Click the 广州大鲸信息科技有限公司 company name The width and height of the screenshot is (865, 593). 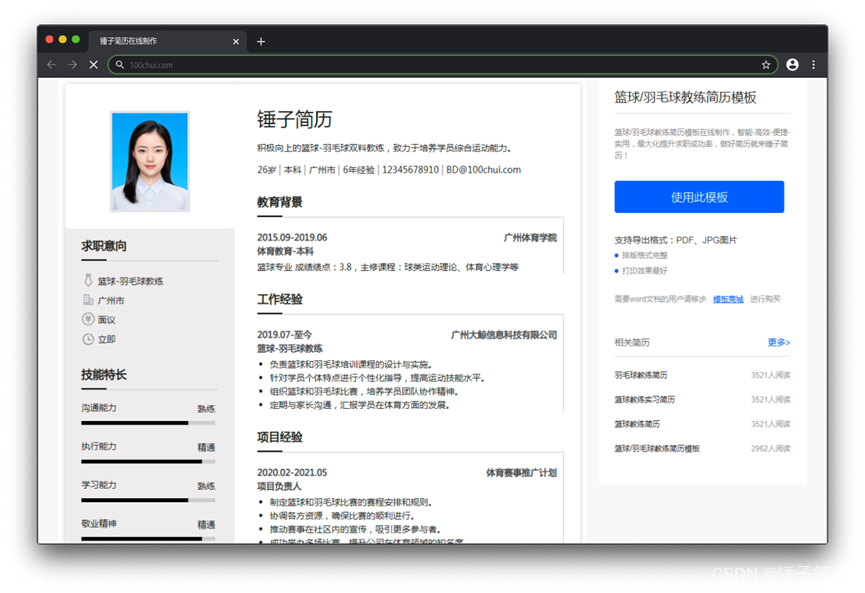(504, 335)
